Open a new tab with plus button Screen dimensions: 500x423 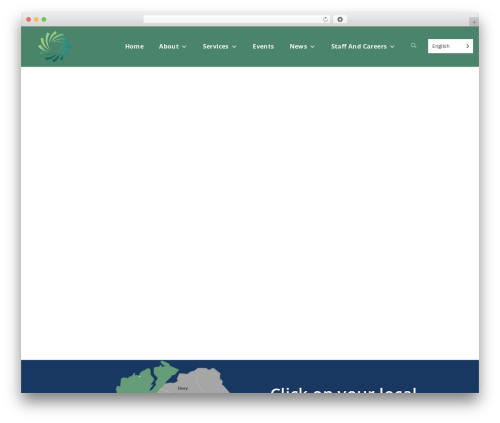pyautogui.click(x=474, y=22)
